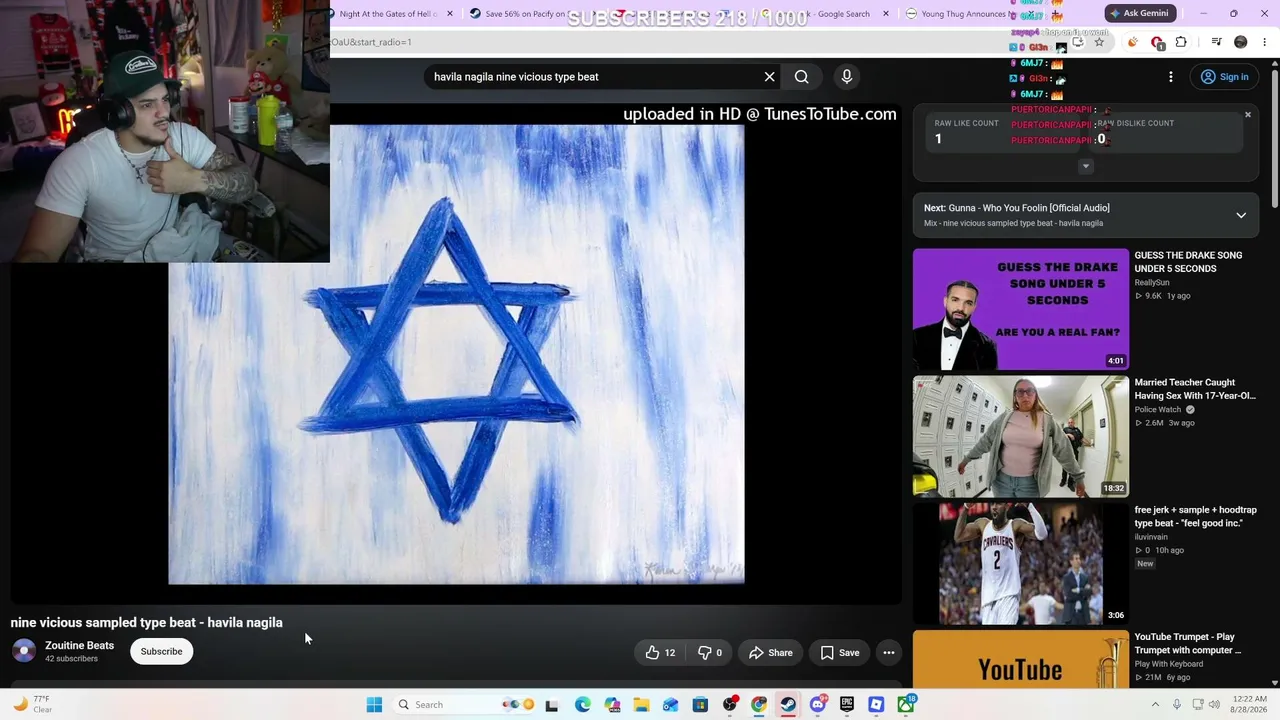Viewport: 1280px width, 720px height.
Task: Open browser media controls icon
Action: coord(1216,42)
